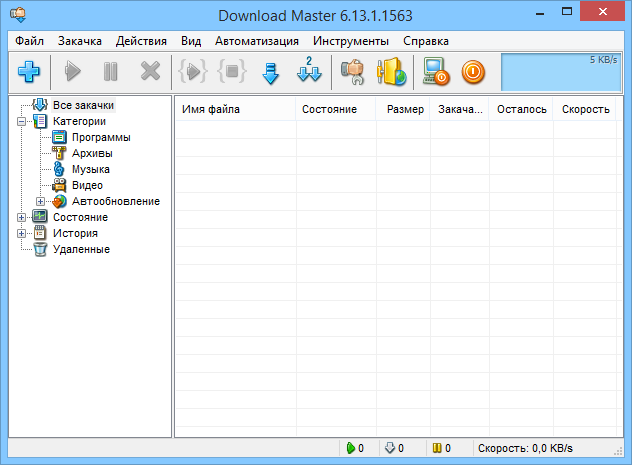Screen dimensions: 632x465
Task: Select the Архивы category label
Action: (x=92, y=154)
